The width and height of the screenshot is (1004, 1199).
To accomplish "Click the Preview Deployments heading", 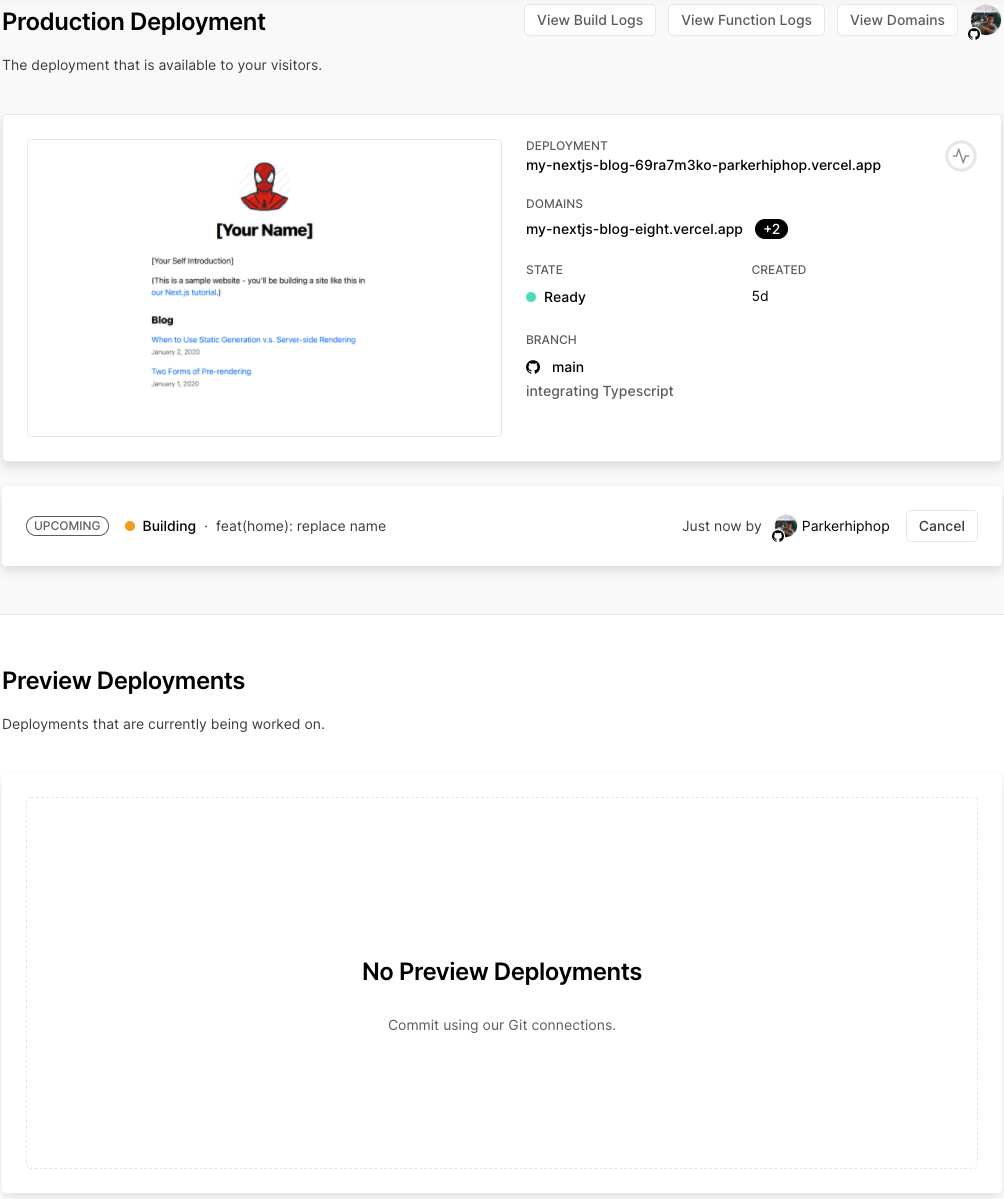I will tap(123, 681).
